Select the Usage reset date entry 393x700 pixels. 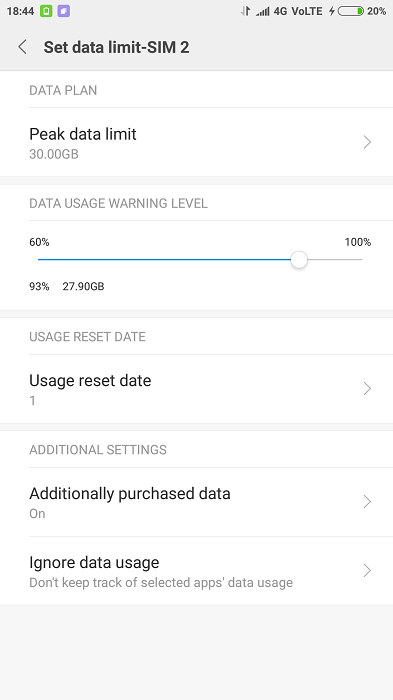(x=196, y=389)
